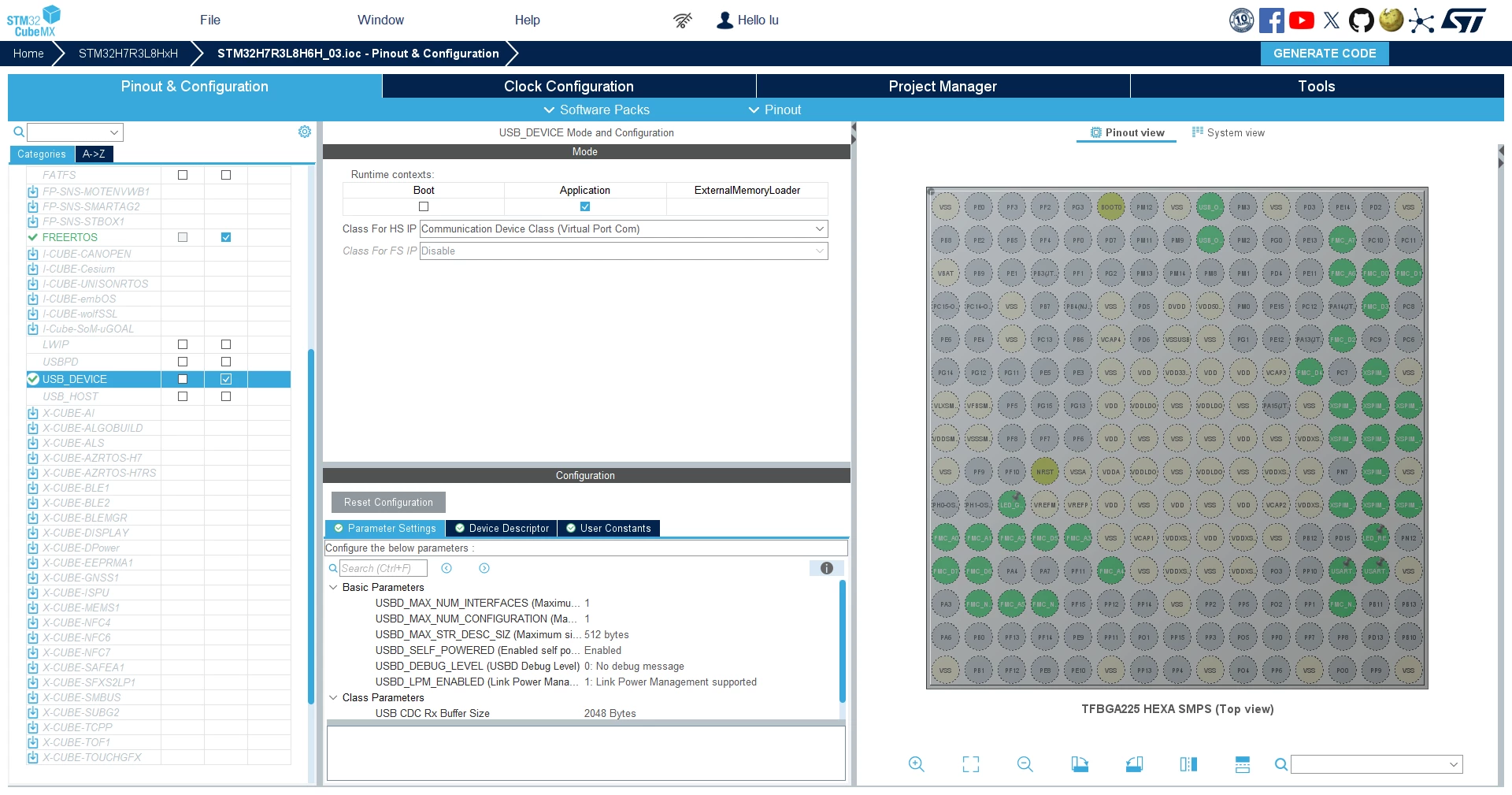
Task: Click the info icon in parameter settings
Action: (x=826, y=568)
